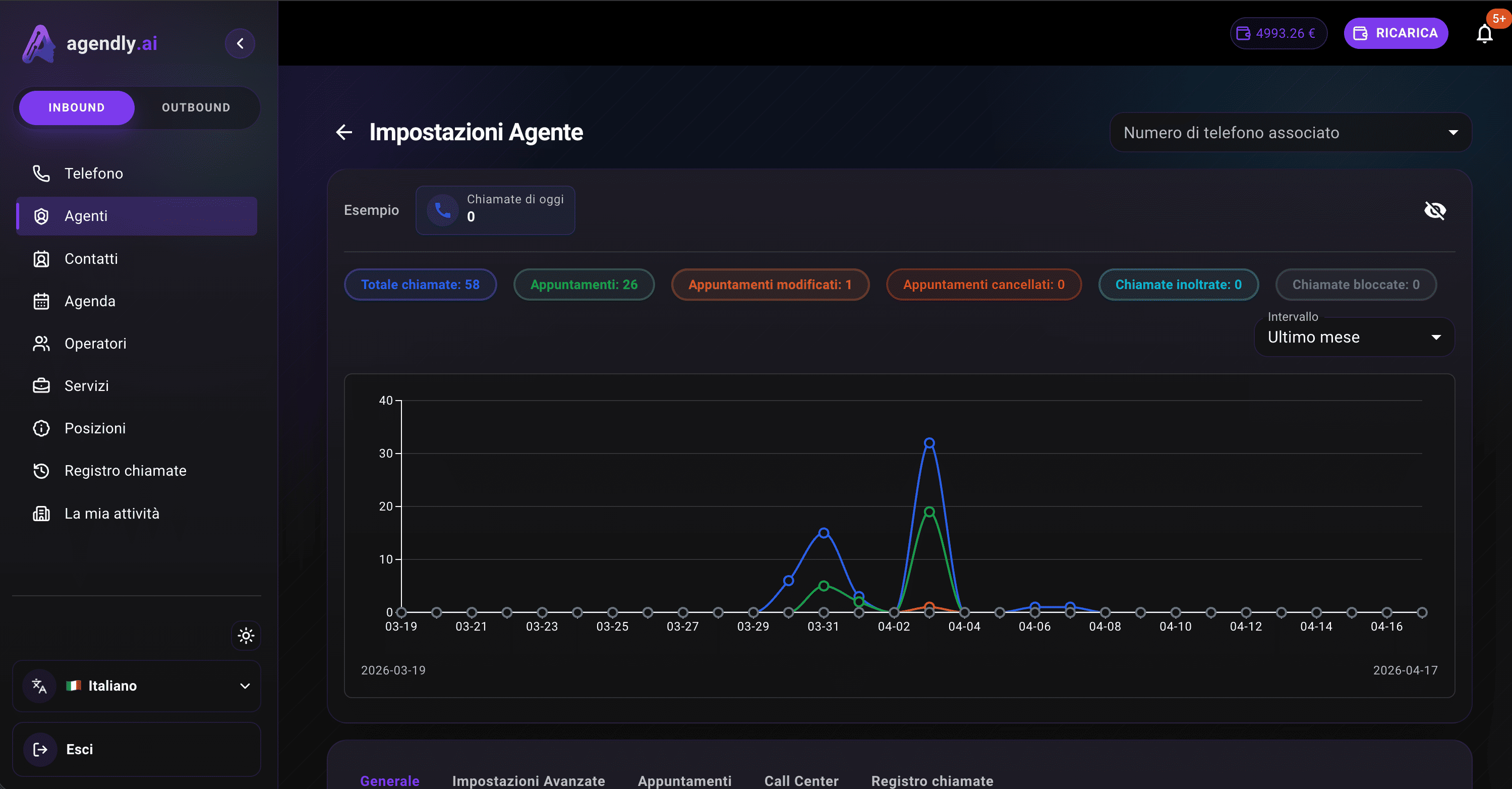Open La mia attività in the sidebar
This screenshot has height=789, width=1512.
point(137,514)
